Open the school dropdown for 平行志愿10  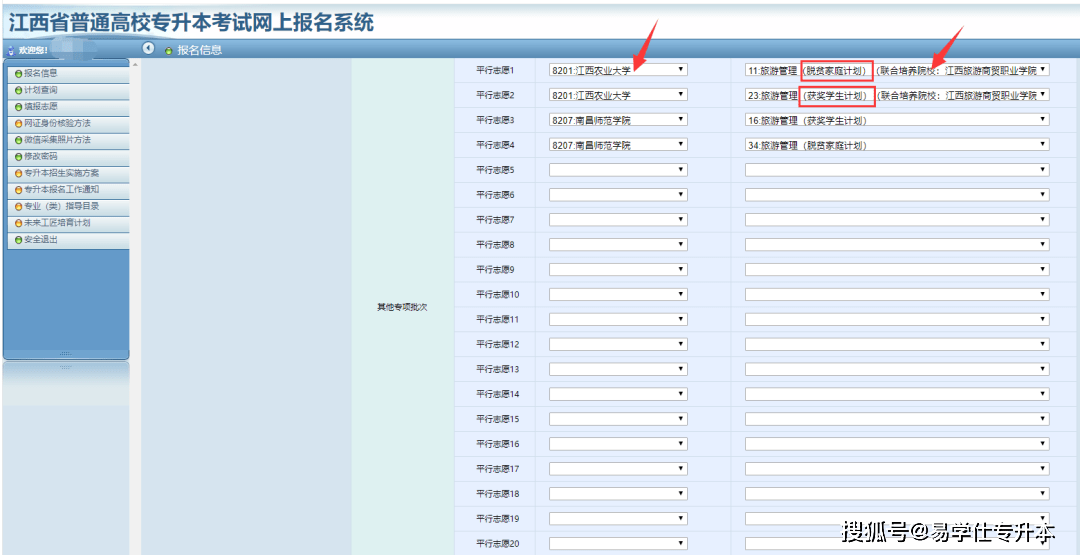[x=618, y=295]
